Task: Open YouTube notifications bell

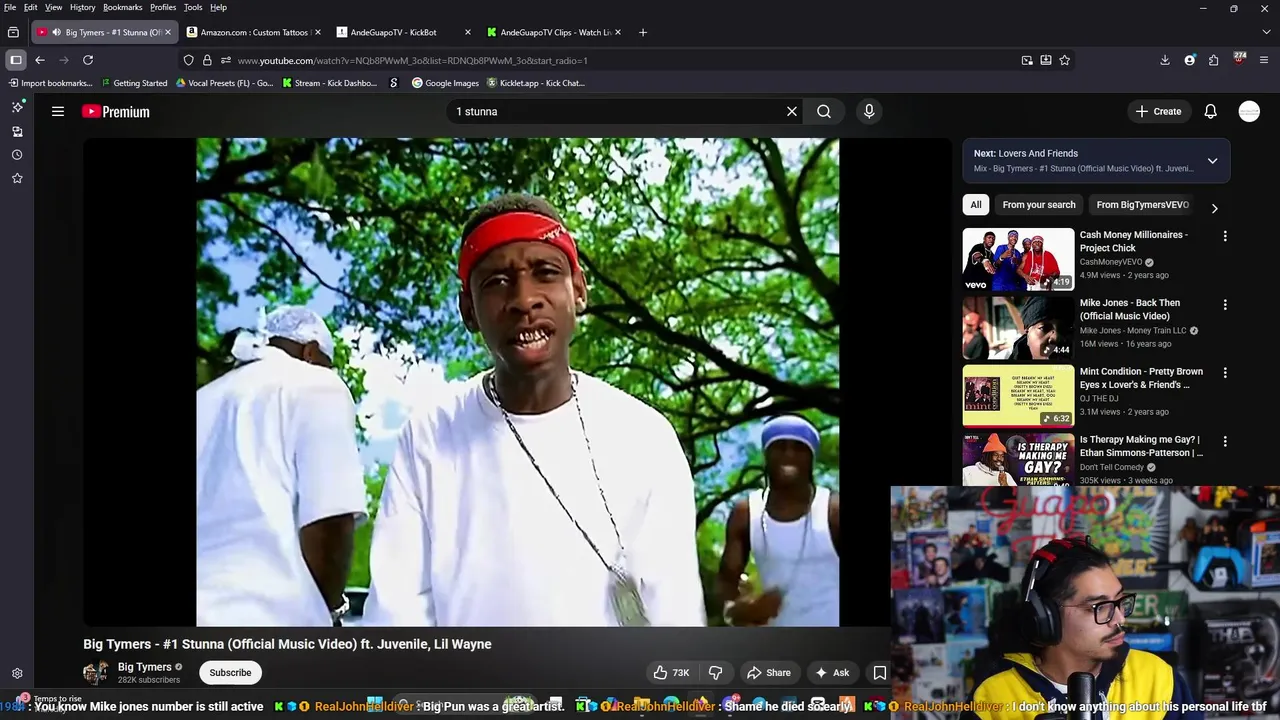Action: coord(1211,112)
